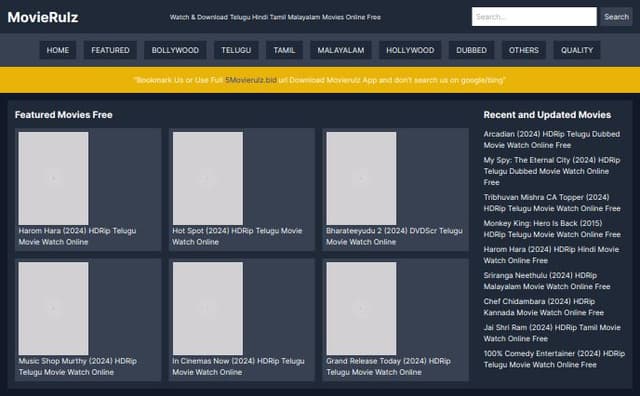Focus the Search input field
Screen dimensions: 640x396
point(534,17)
